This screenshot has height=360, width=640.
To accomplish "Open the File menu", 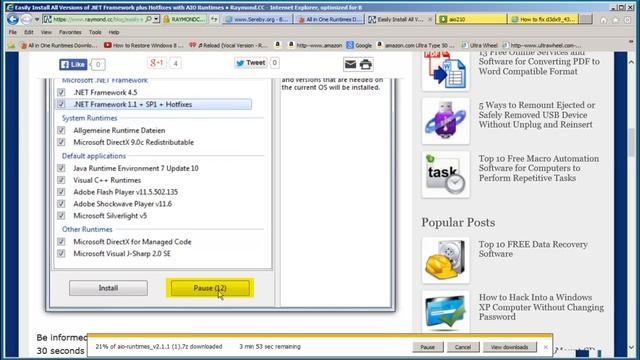I will pyautogui.click(x=13, y=32).
